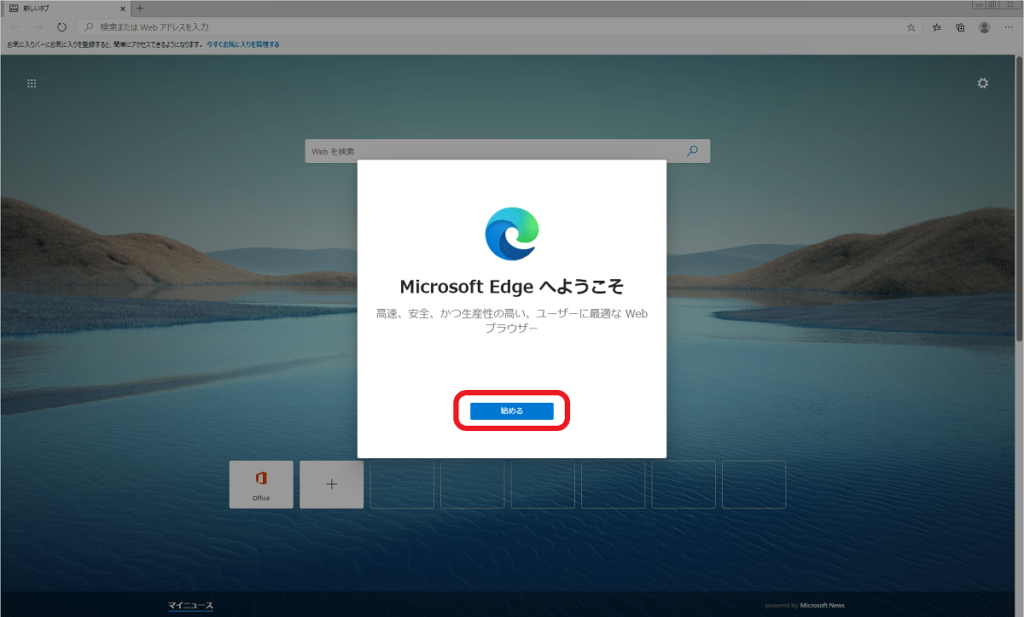Click the powered by Microsoft News label

(x=805, y=605)
